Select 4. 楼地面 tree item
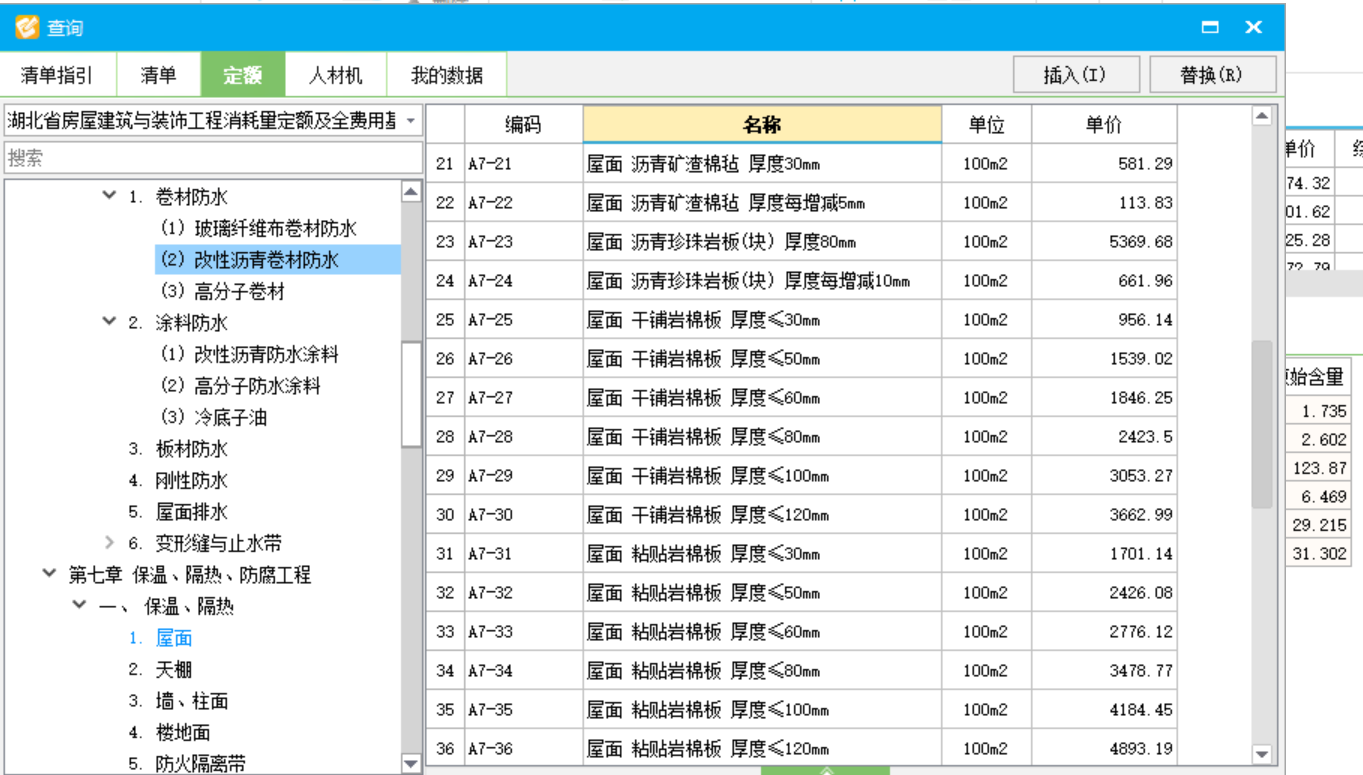 (169, 732)
